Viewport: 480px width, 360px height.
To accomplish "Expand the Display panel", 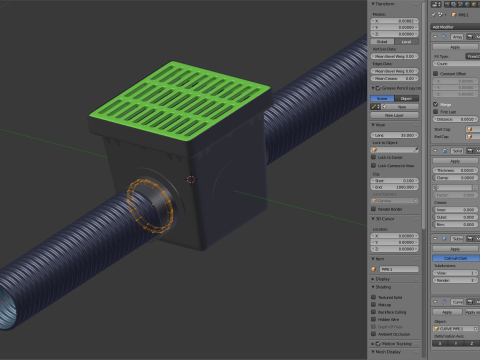I will coord(373,279).
